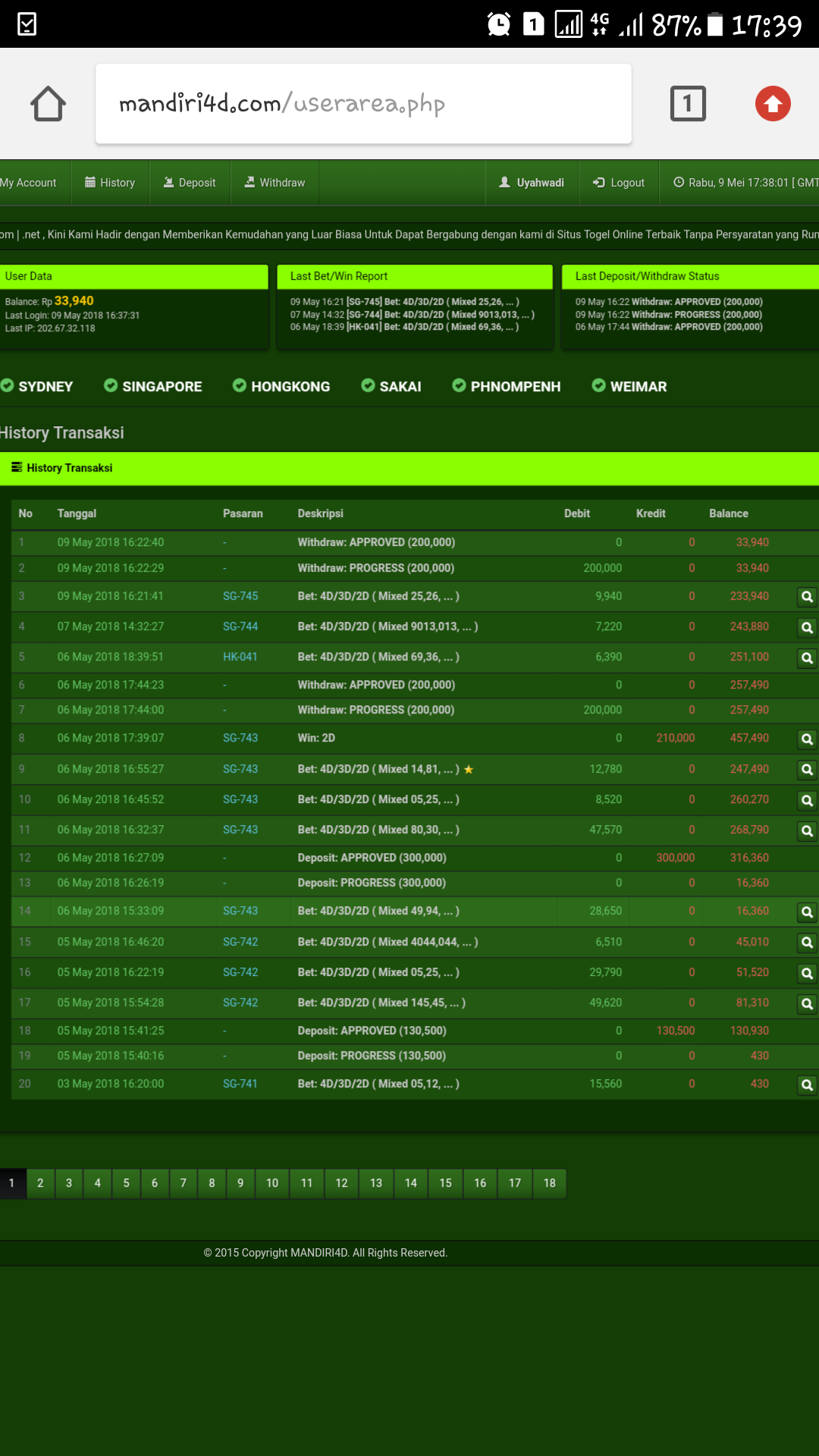819x1456 pixels.
Task: Open the PHNOMPENH market
Action: click(x=507, y=387)
